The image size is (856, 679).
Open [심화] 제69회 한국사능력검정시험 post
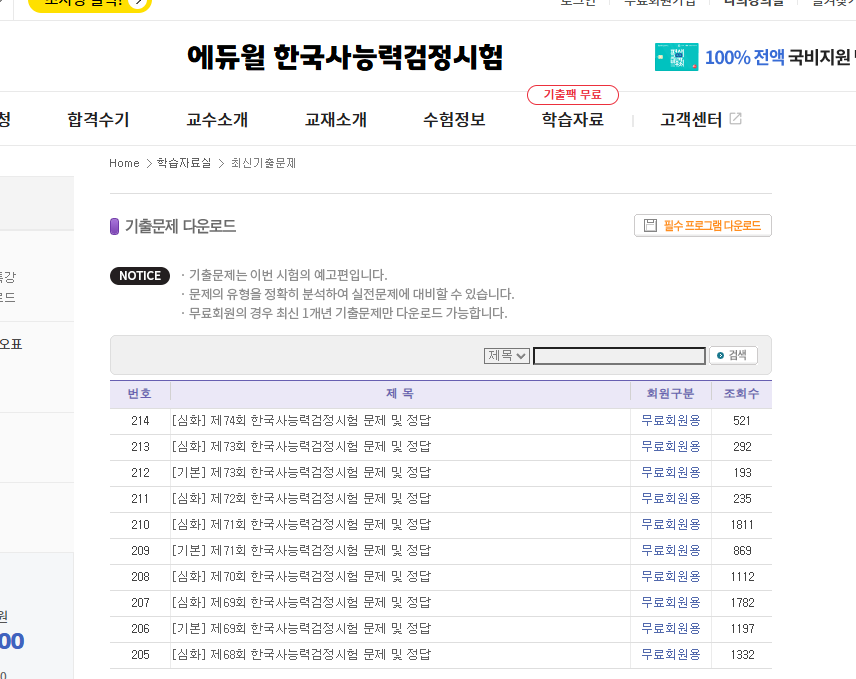(x=301, y=603)
